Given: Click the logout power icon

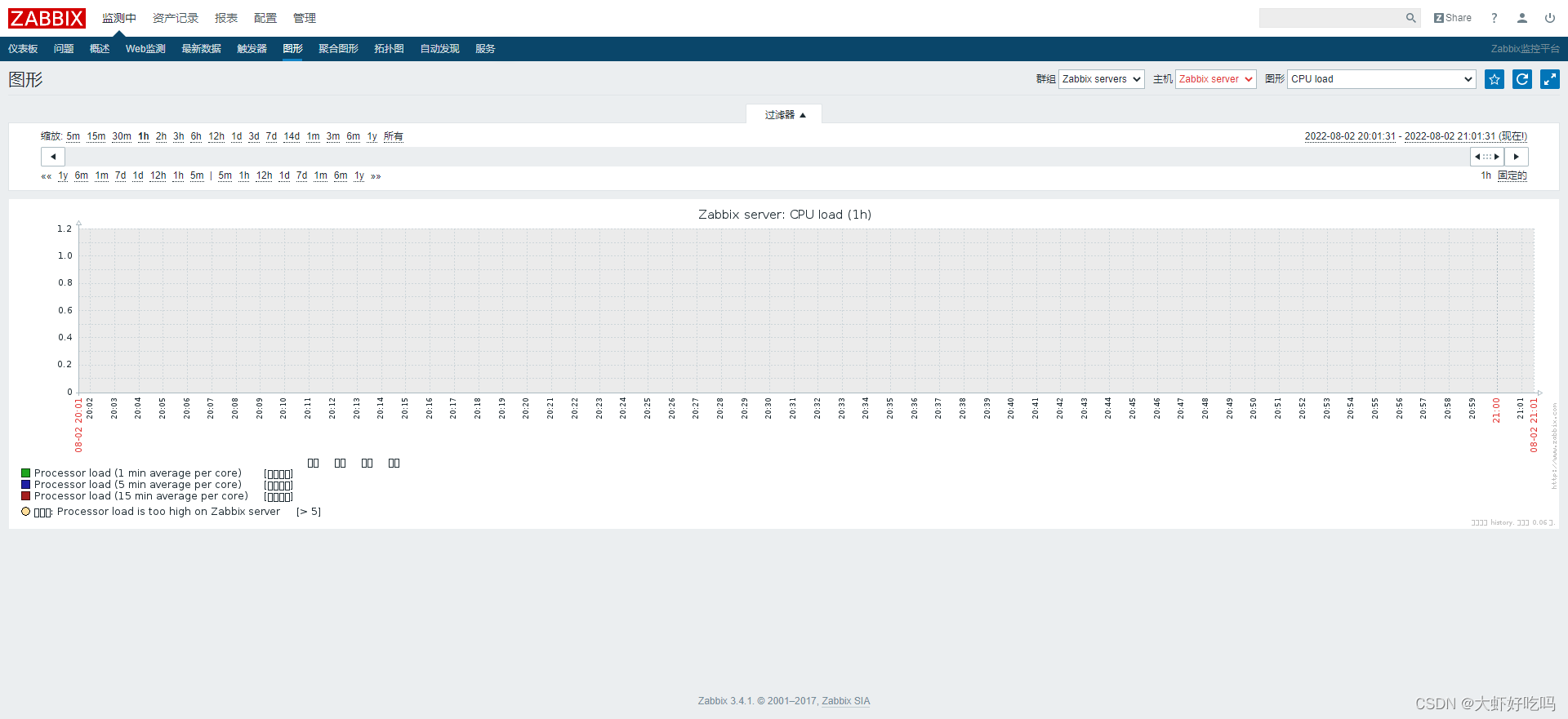Looking at the screenshot, I should click(x=1550, y=18).
